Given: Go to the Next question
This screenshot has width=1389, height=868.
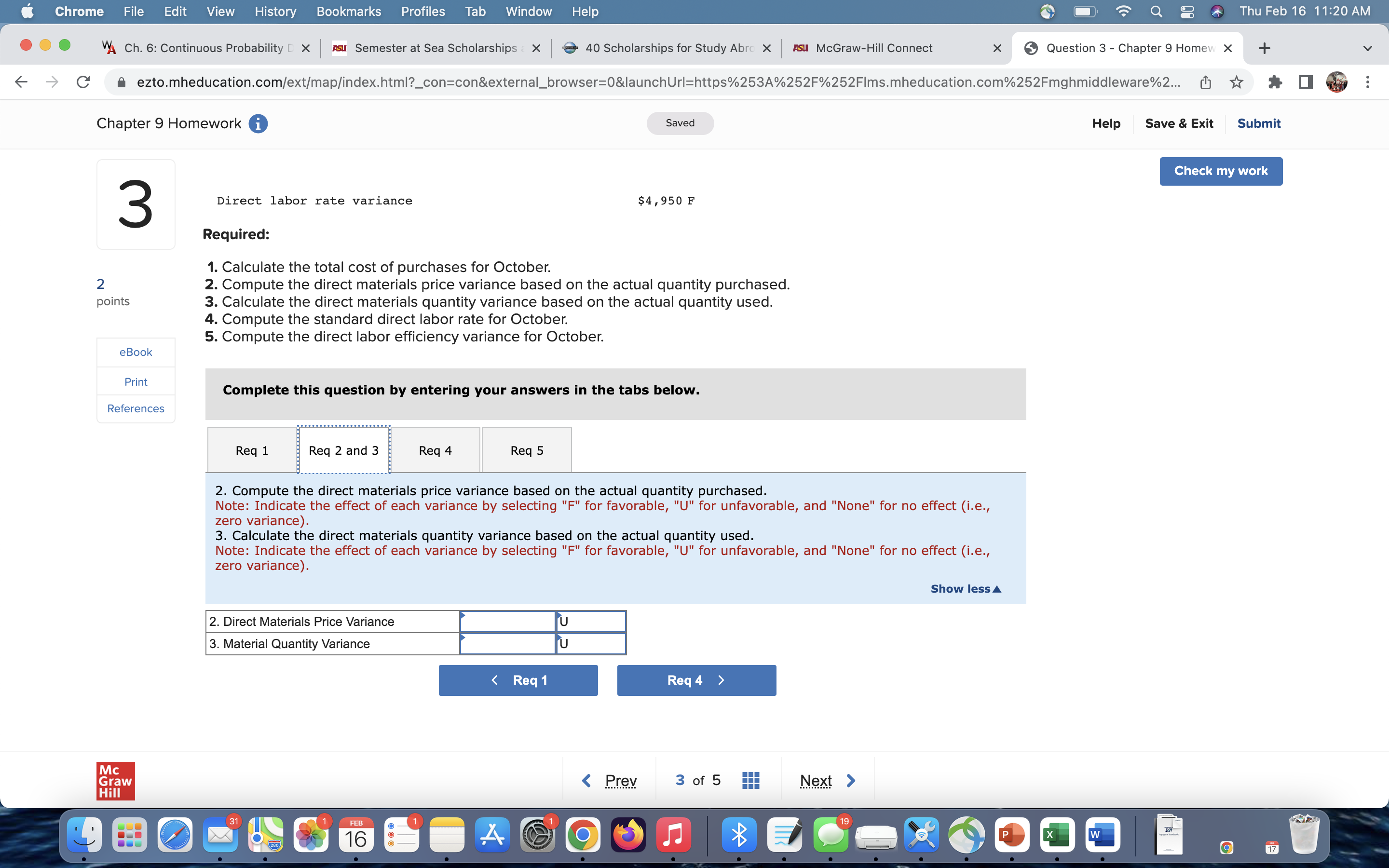Looking at the screenshot, I should pos(827,780).
